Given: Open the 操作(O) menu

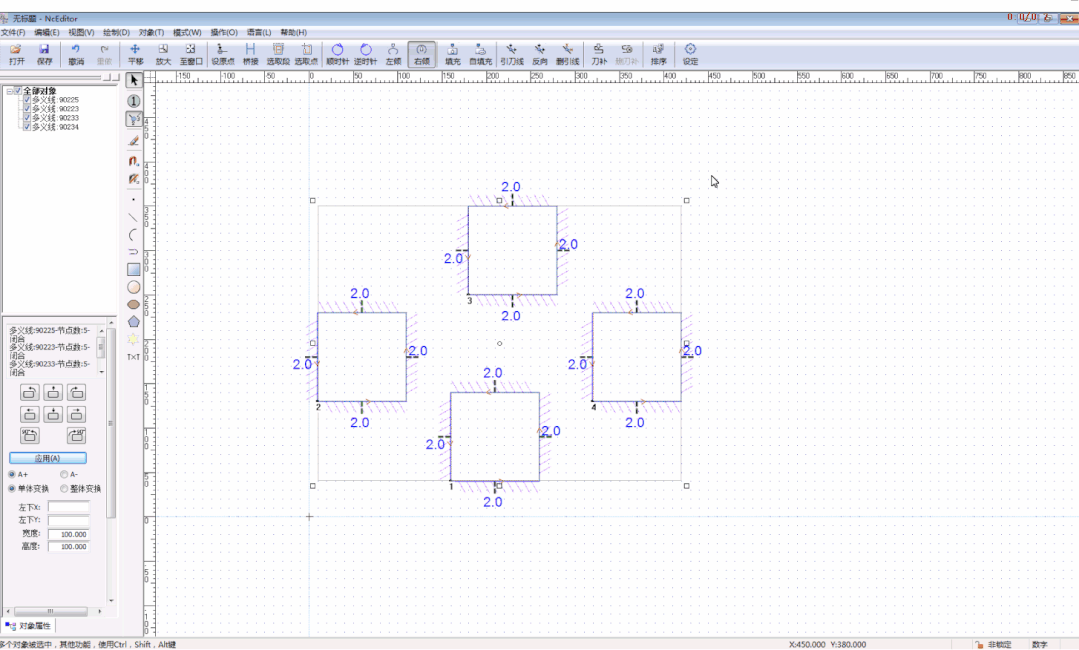Looking at the screenshot, I should [224, 32].
